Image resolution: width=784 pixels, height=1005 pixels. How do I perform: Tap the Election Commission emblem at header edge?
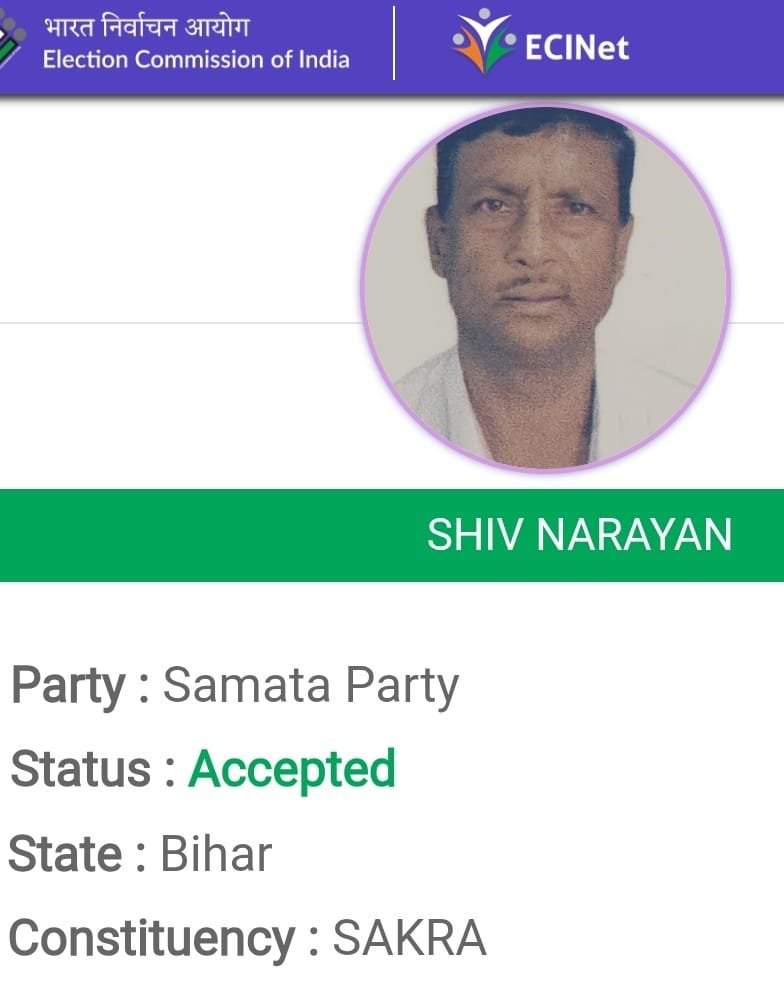pyautogui.click(x=12, y=40)
